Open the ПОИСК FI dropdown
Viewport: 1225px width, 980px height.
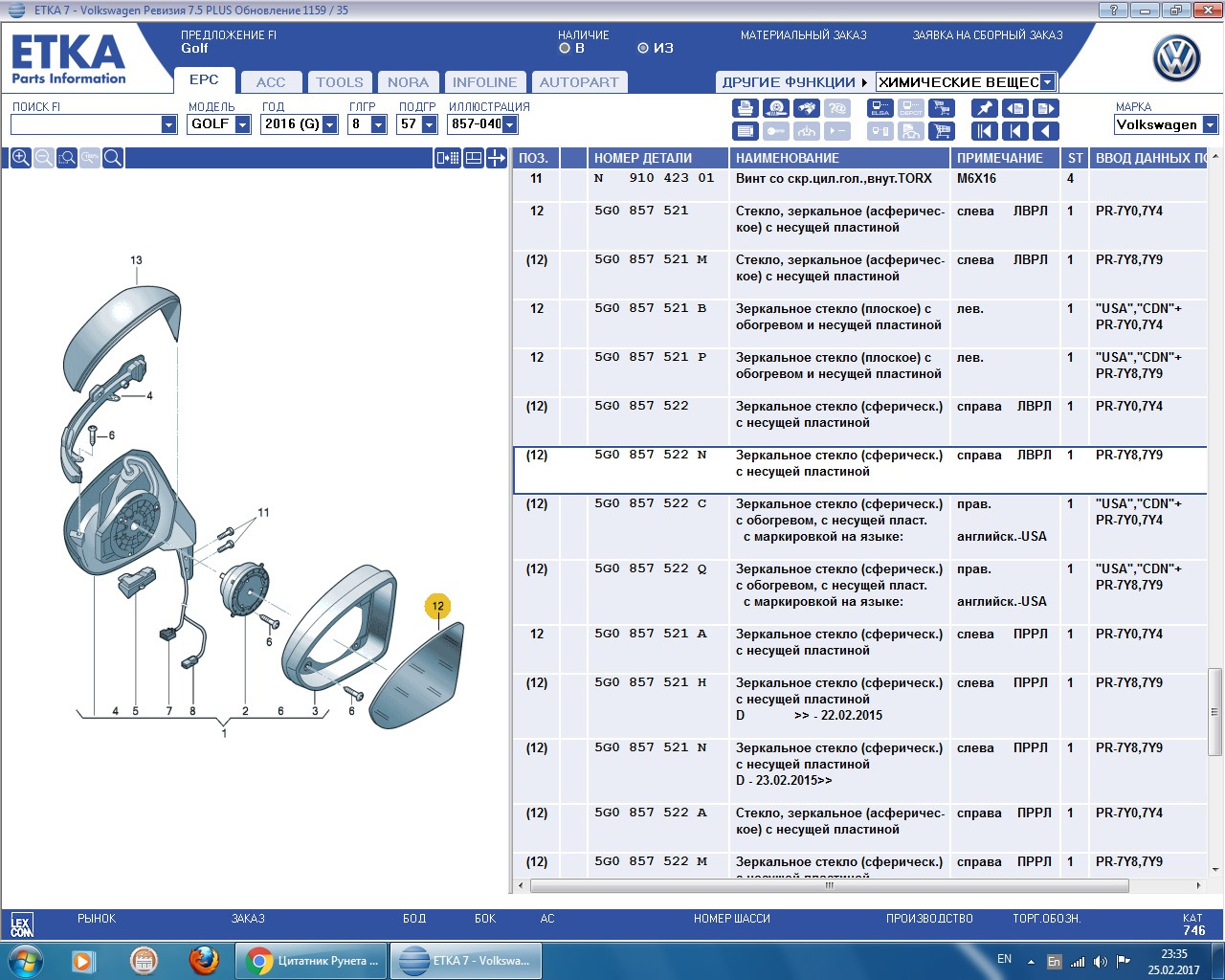click(x=168, y=124)
